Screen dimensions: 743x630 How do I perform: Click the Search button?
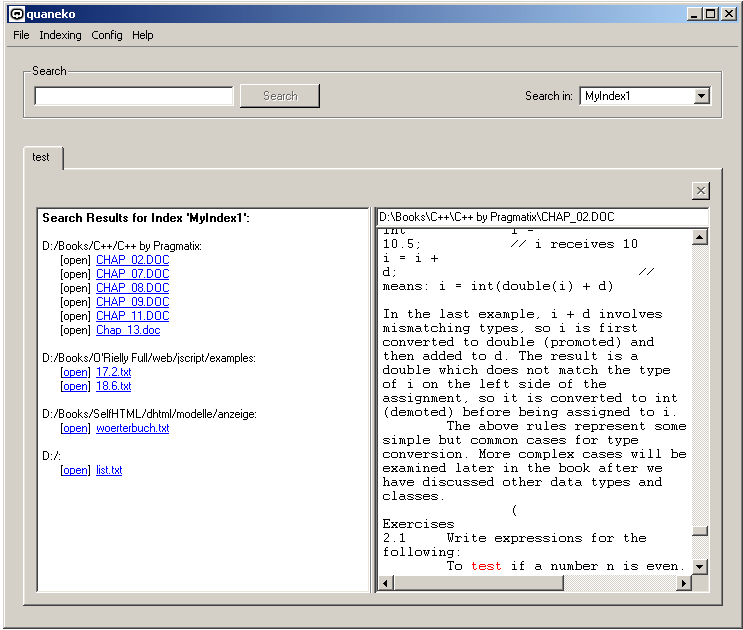(x=280, y=96)
